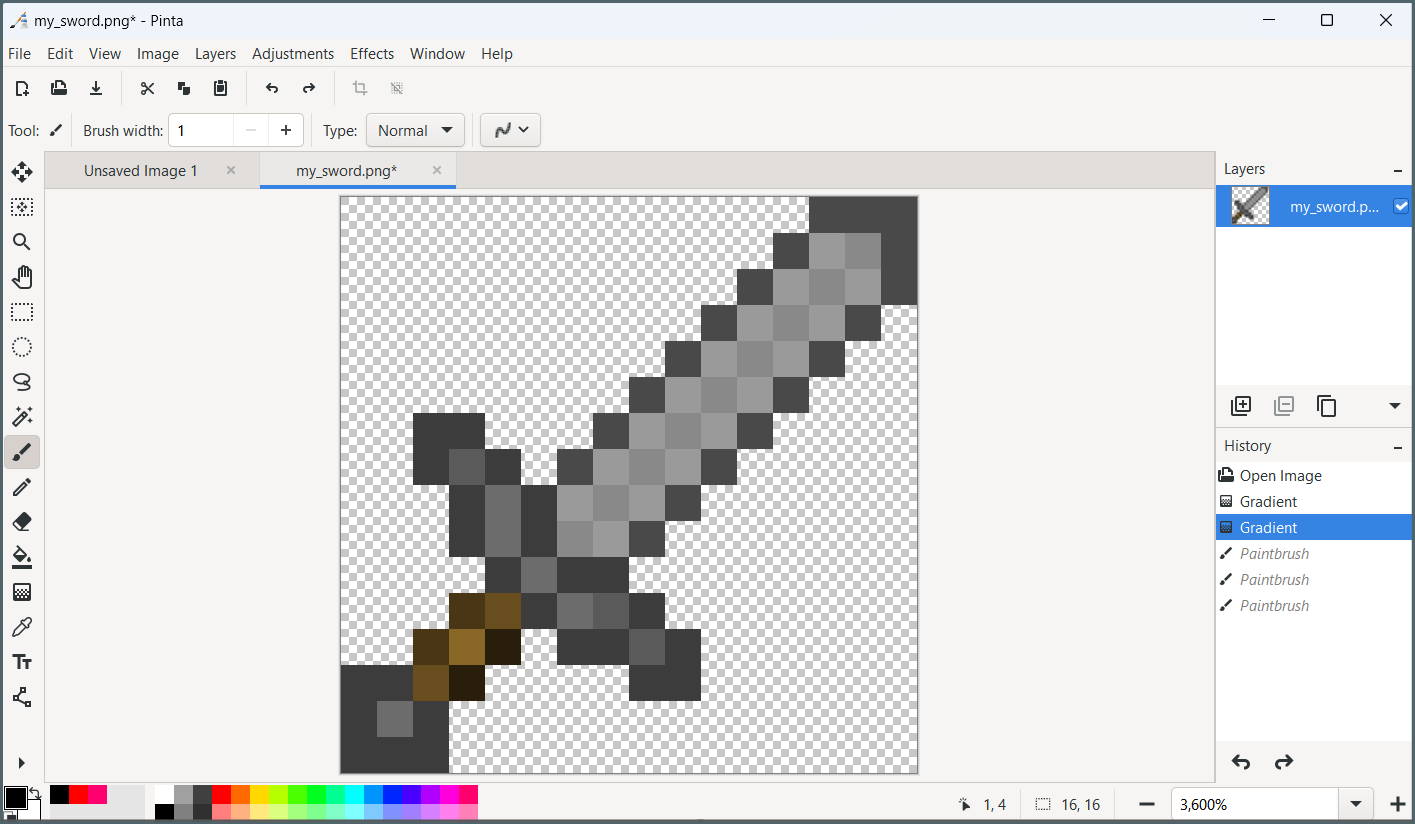Open the Help menu
The image size is (1415, 824).
[497, 54]
